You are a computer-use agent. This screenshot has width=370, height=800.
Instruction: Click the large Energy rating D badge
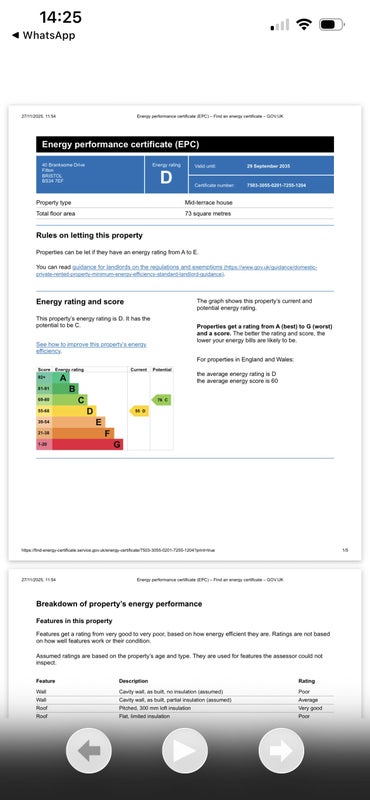[x=166, y=174]
